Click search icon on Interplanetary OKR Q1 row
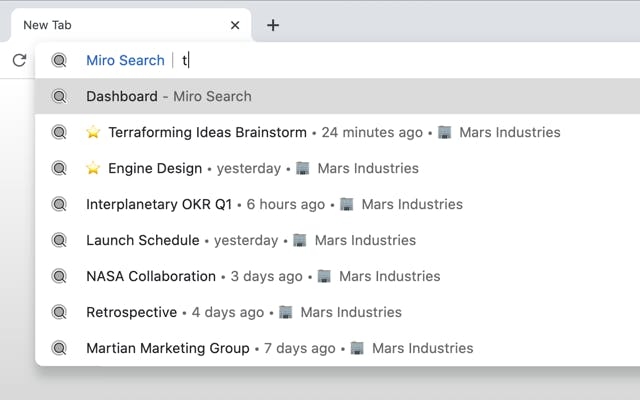 59,204
